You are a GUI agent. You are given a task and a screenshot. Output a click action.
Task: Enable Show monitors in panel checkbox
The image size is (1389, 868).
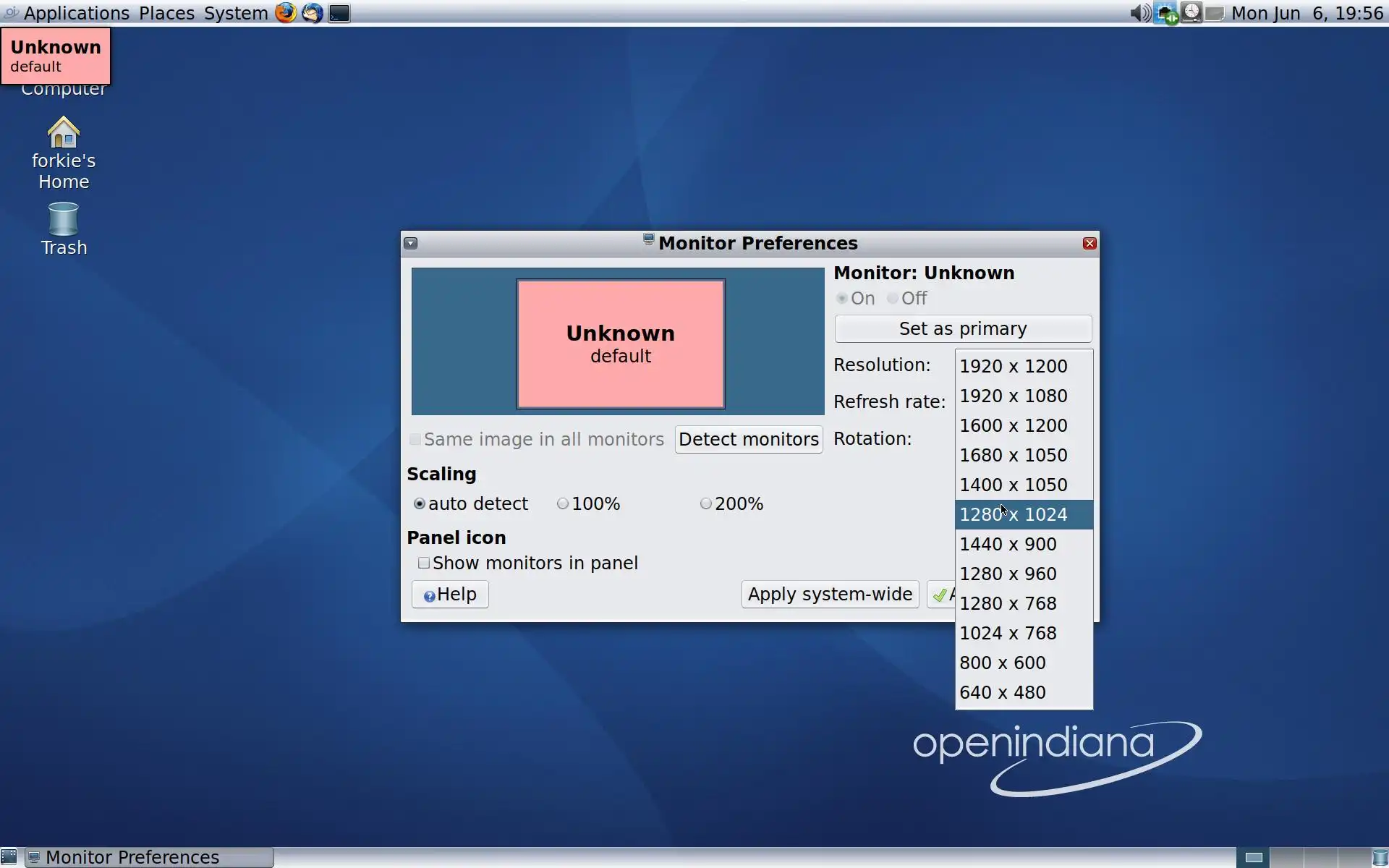(x=424, y=563)
